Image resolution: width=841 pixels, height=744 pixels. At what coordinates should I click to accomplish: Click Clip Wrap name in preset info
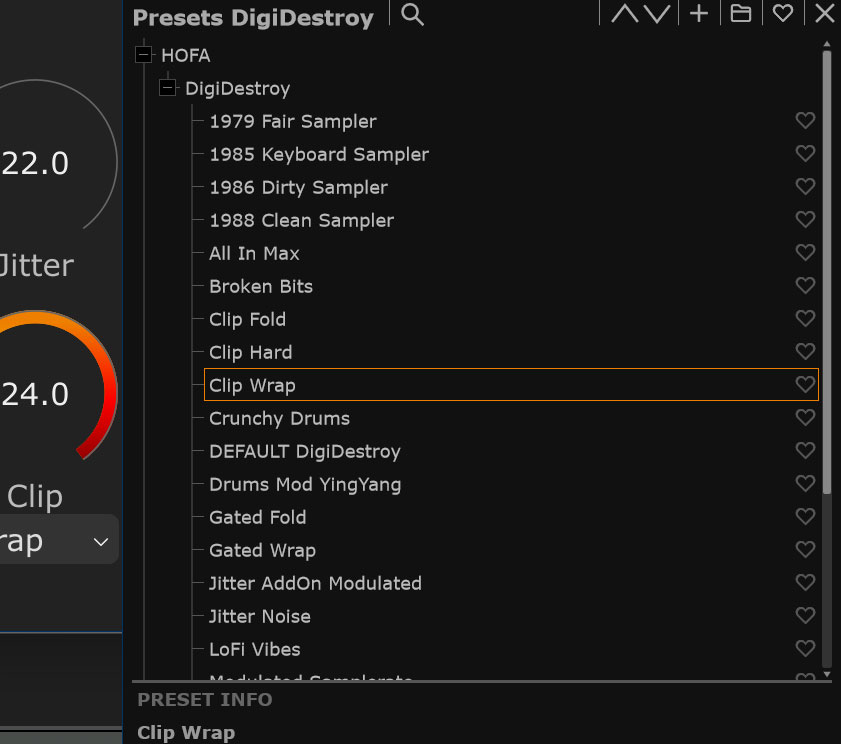[186, 733]
